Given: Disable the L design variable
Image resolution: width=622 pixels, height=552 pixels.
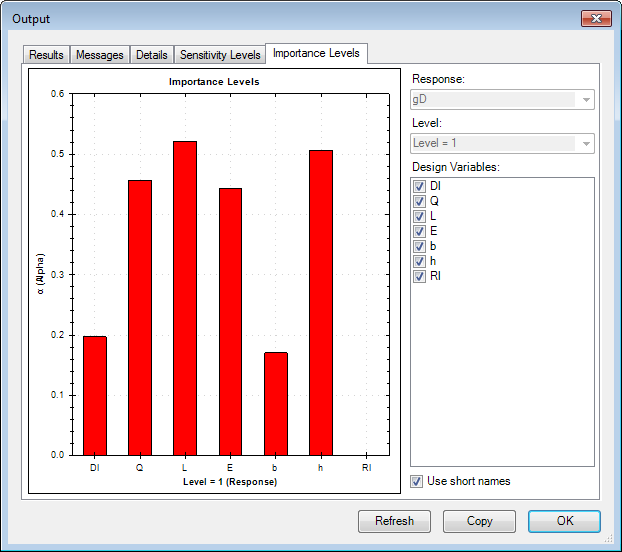Looking at the screenshot, I should click(x=420, y=216).
